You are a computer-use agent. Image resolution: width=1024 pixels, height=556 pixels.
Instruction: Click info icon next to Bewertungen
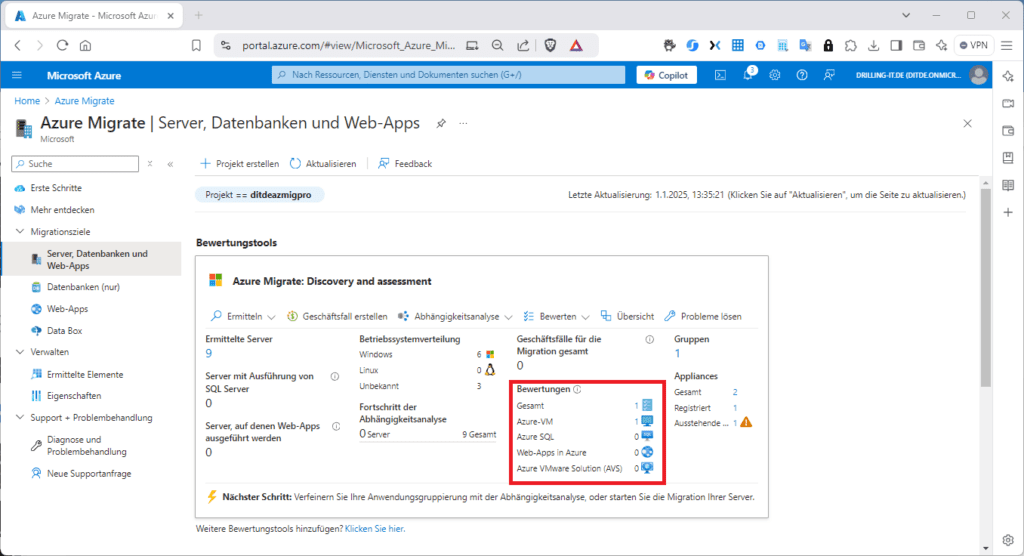coord(577,389)
